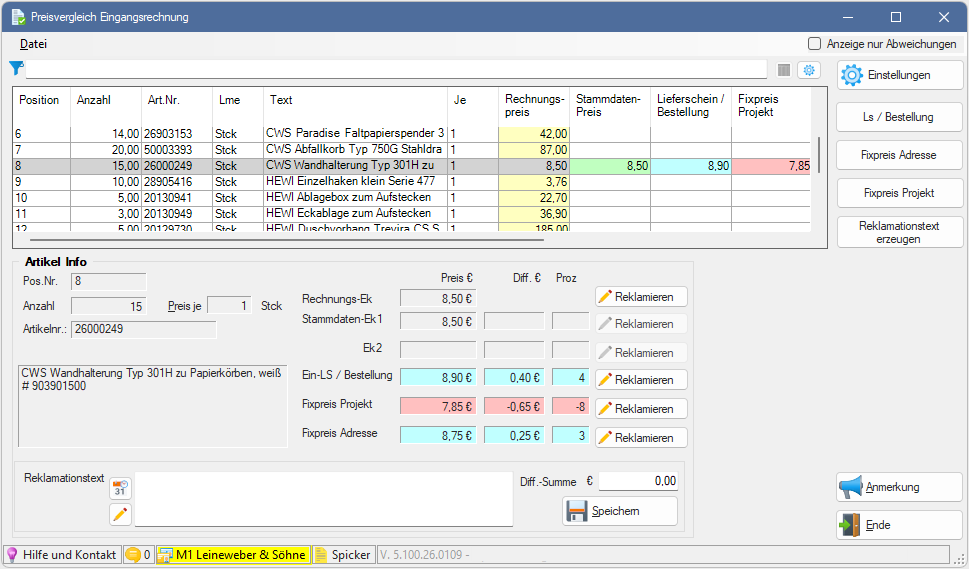Image resolution: width=969 pixels, height=569 pixels.
Task: Click into the Diff.-Summe amount field
Action: coord(639,481)
